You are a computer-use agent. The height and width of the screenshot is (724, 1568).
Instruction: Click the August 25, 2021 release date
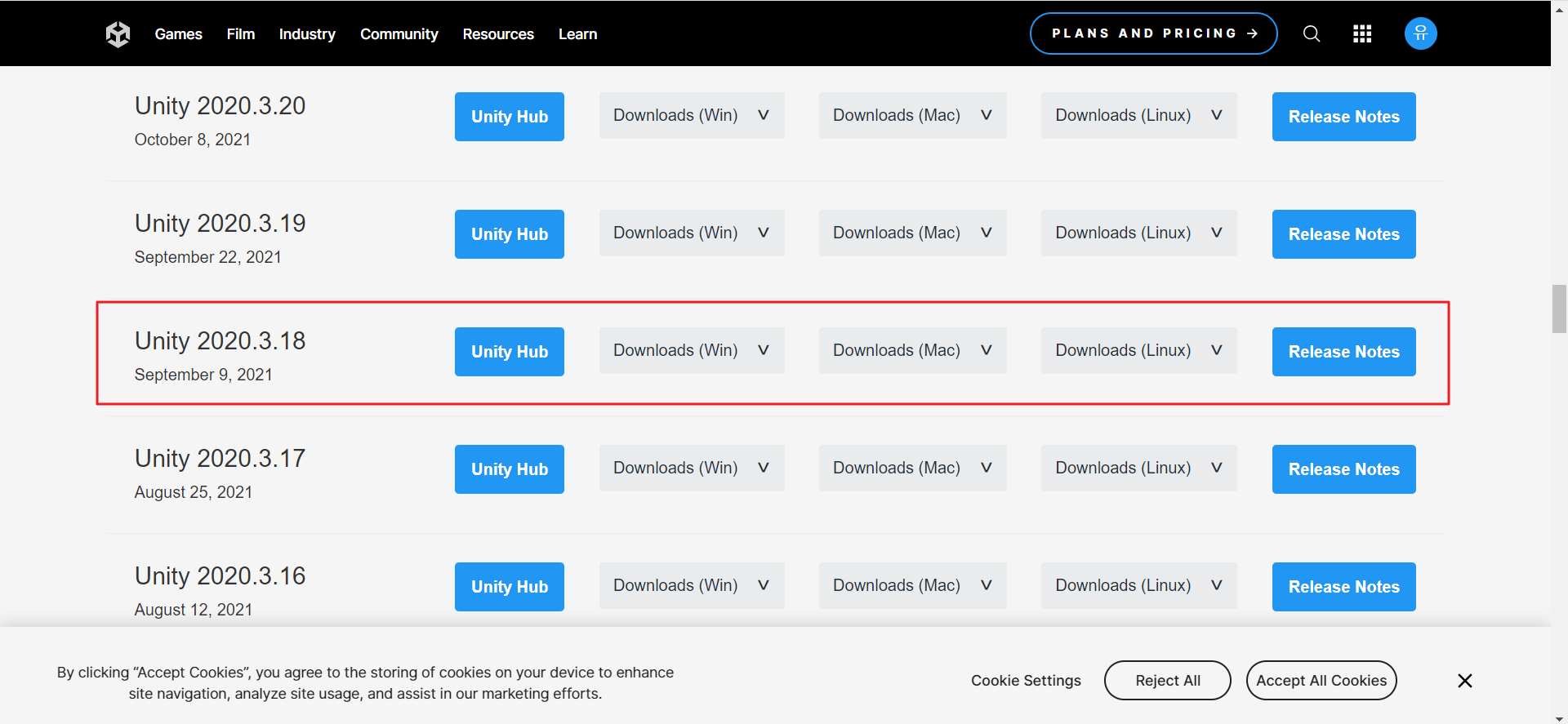[x=194, y=492]
